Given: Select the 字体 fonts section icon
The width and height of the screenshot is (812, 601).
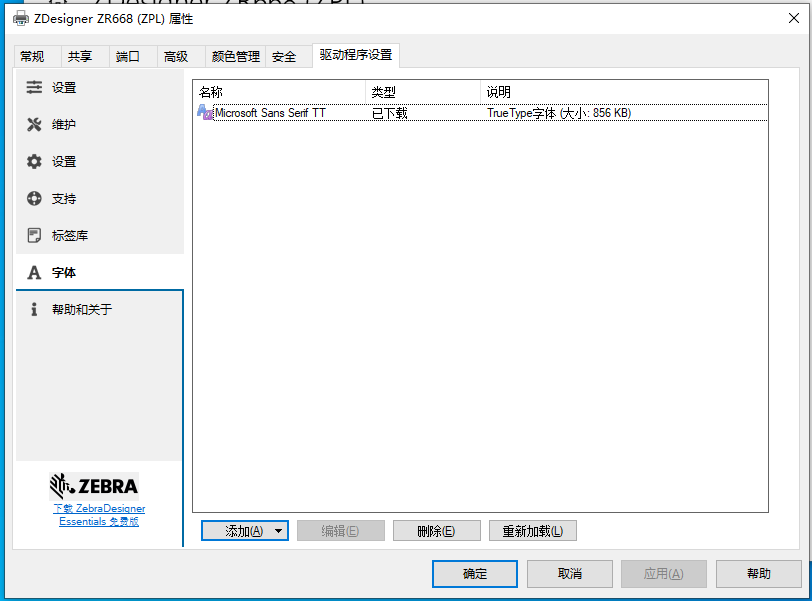Looking at the screenshot, I should click(34, 273).
